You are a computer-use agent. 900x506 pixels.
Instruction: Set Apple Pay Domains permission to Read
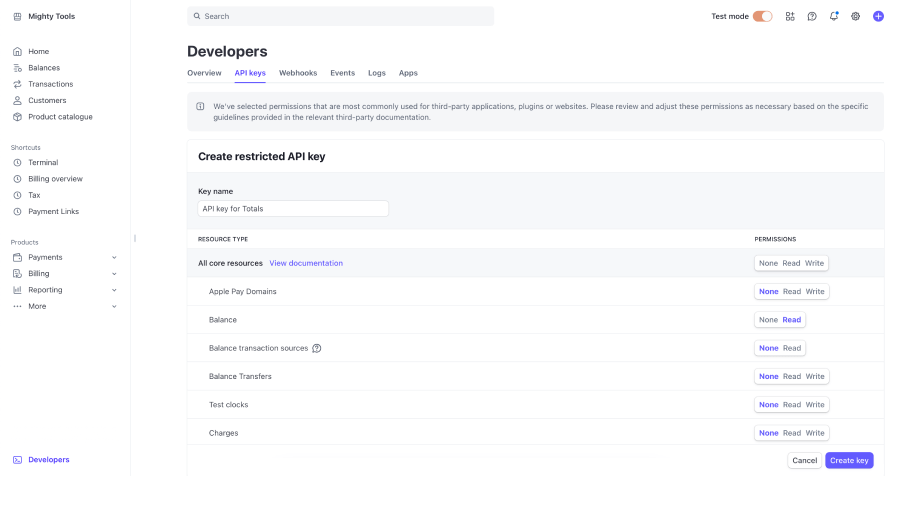click(x=792, y=291)
